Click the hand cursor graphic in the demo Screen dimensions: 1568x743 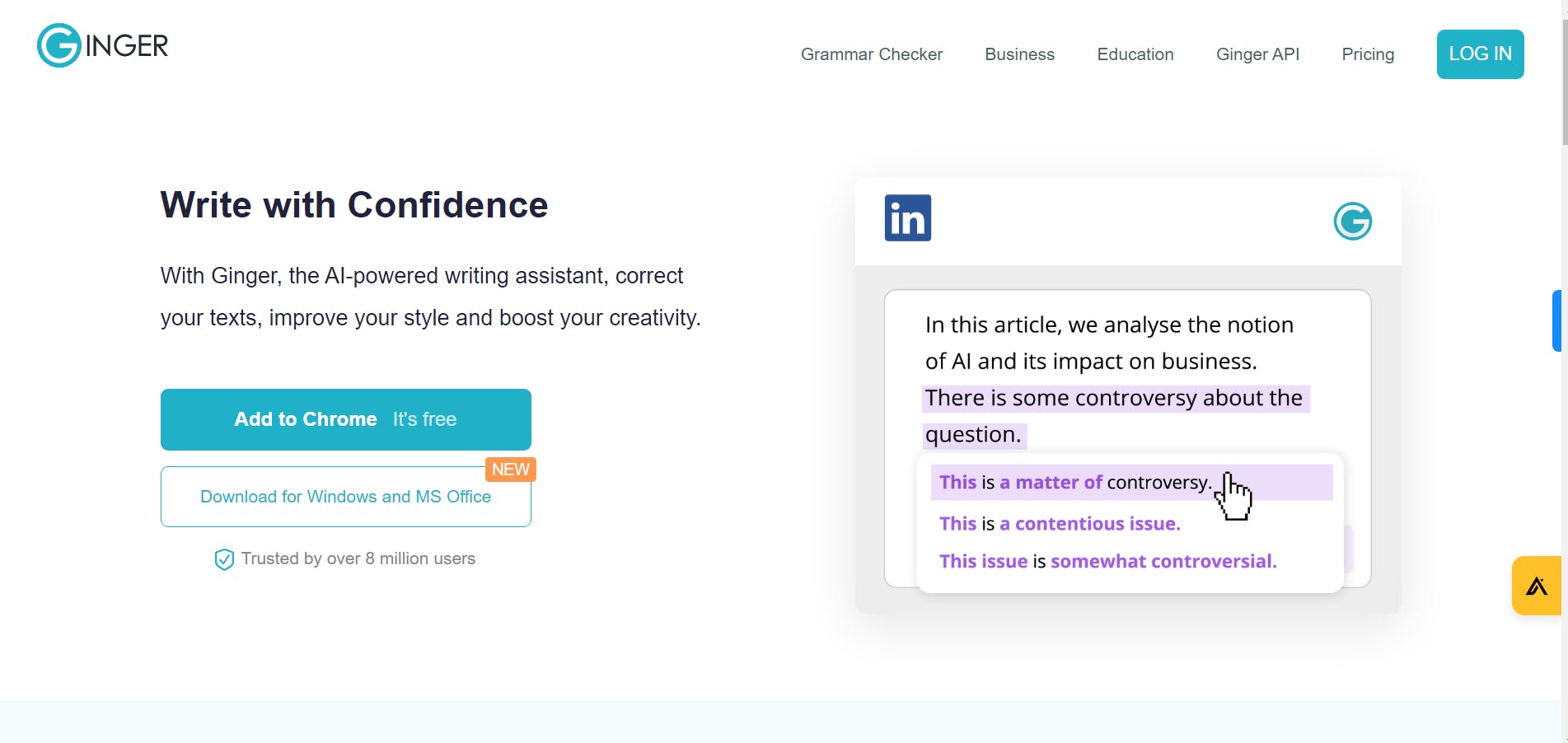[x=1233, y=497]
